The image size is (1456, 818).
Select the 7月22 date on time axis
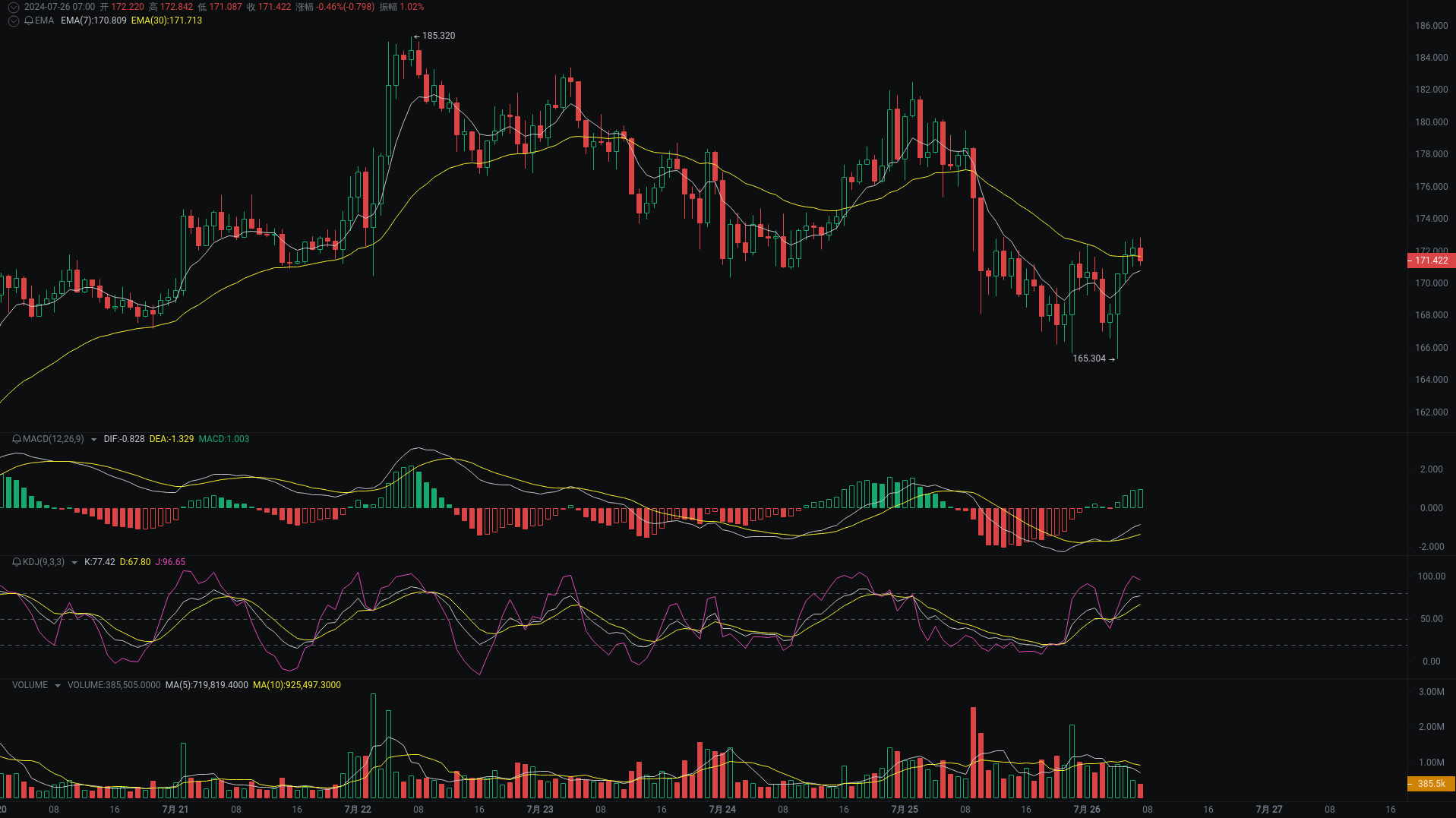click(x=357, y=809)
